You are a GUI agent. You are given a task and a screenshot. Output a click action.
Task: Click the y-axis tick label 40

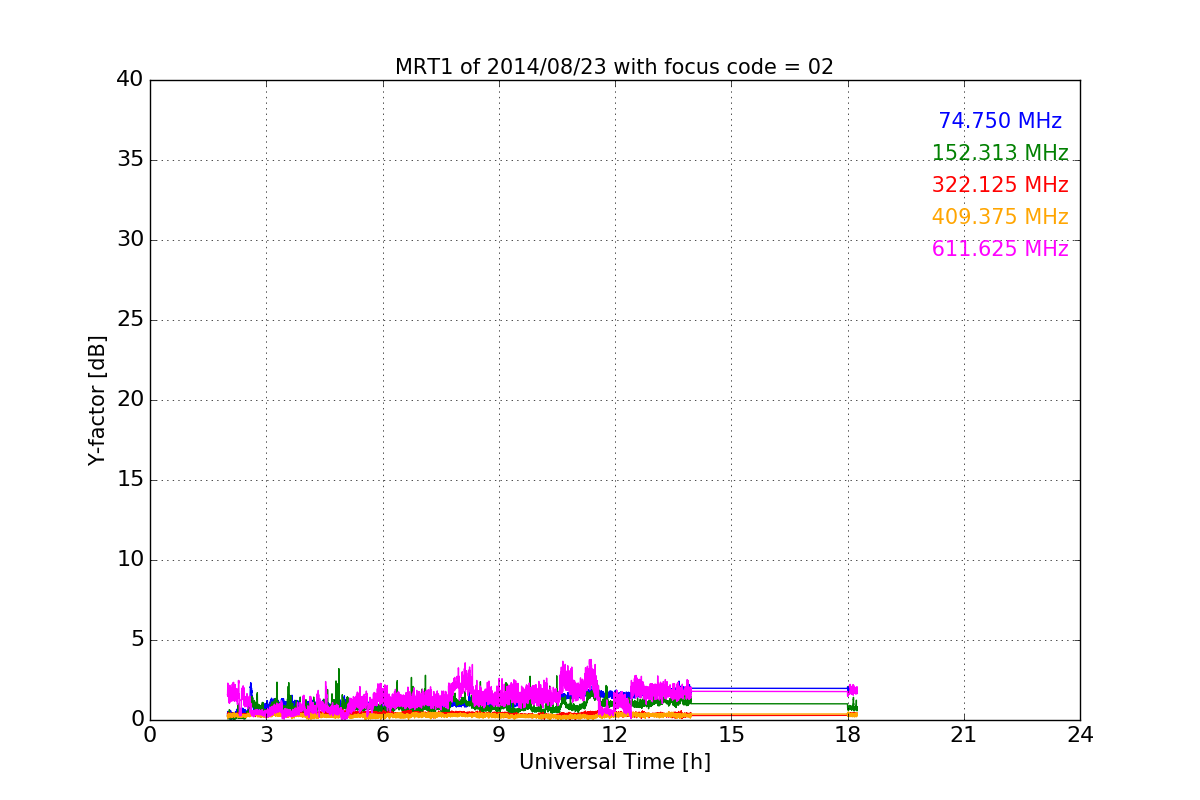(x=130, y=80)
